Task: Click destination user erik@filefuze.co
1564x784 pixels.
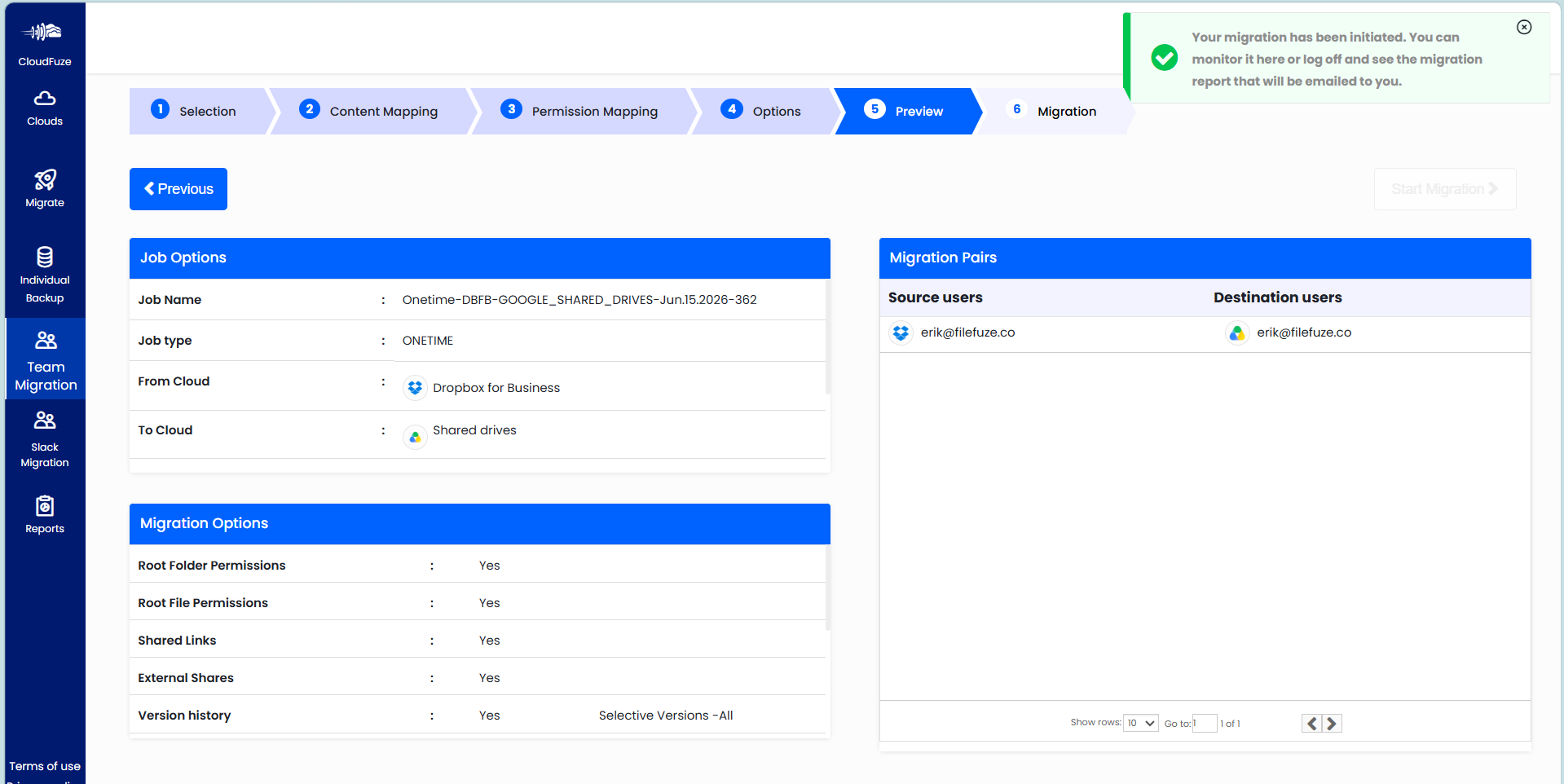Action: 1304,333
